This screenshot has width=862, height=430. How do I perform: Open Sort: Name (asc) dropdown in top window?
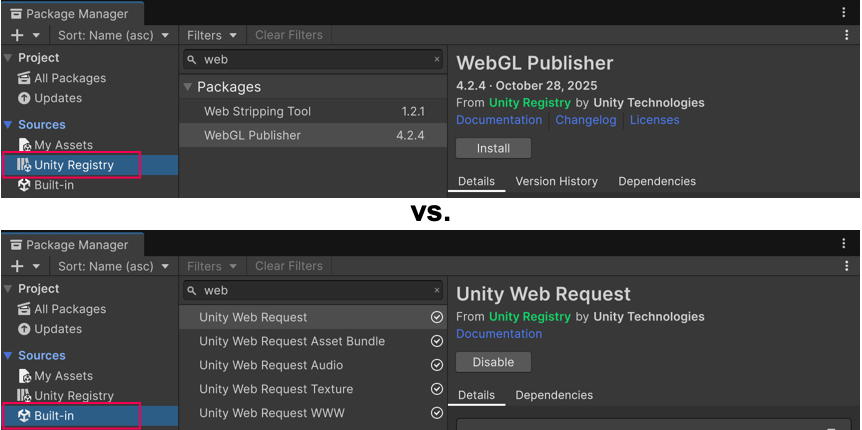coord(114,35)
